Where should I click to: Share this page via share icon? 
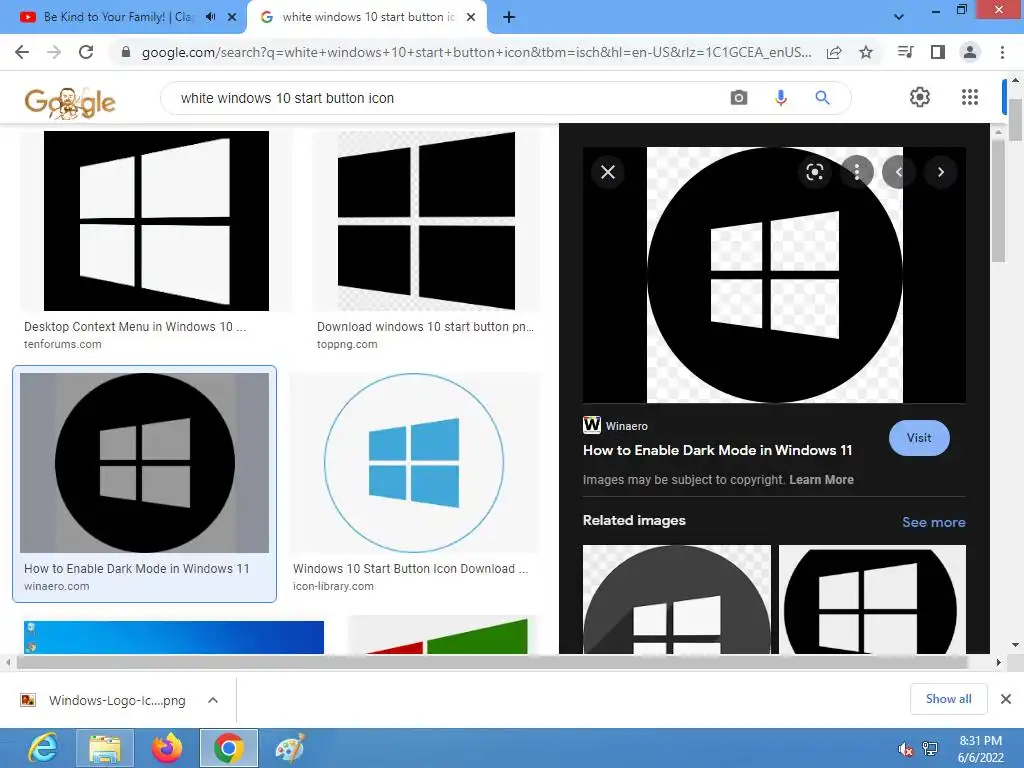[x=834, y=52]
